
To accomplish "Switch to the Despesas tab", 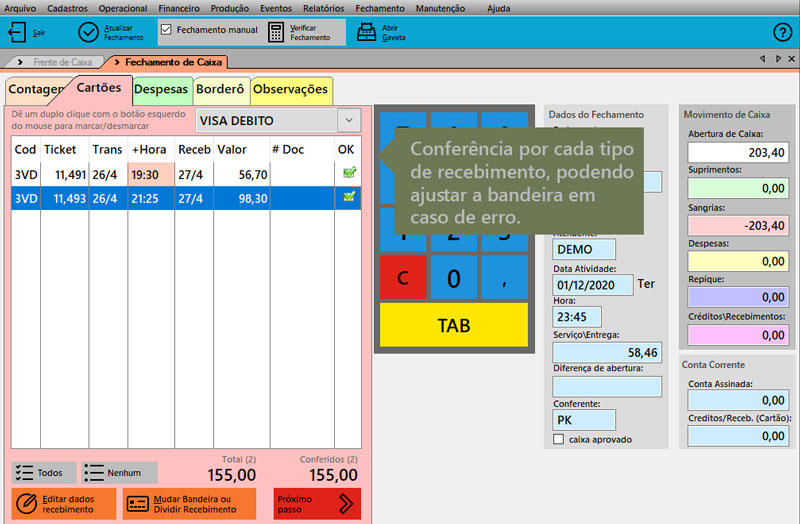I will click(x=161, y=89).
